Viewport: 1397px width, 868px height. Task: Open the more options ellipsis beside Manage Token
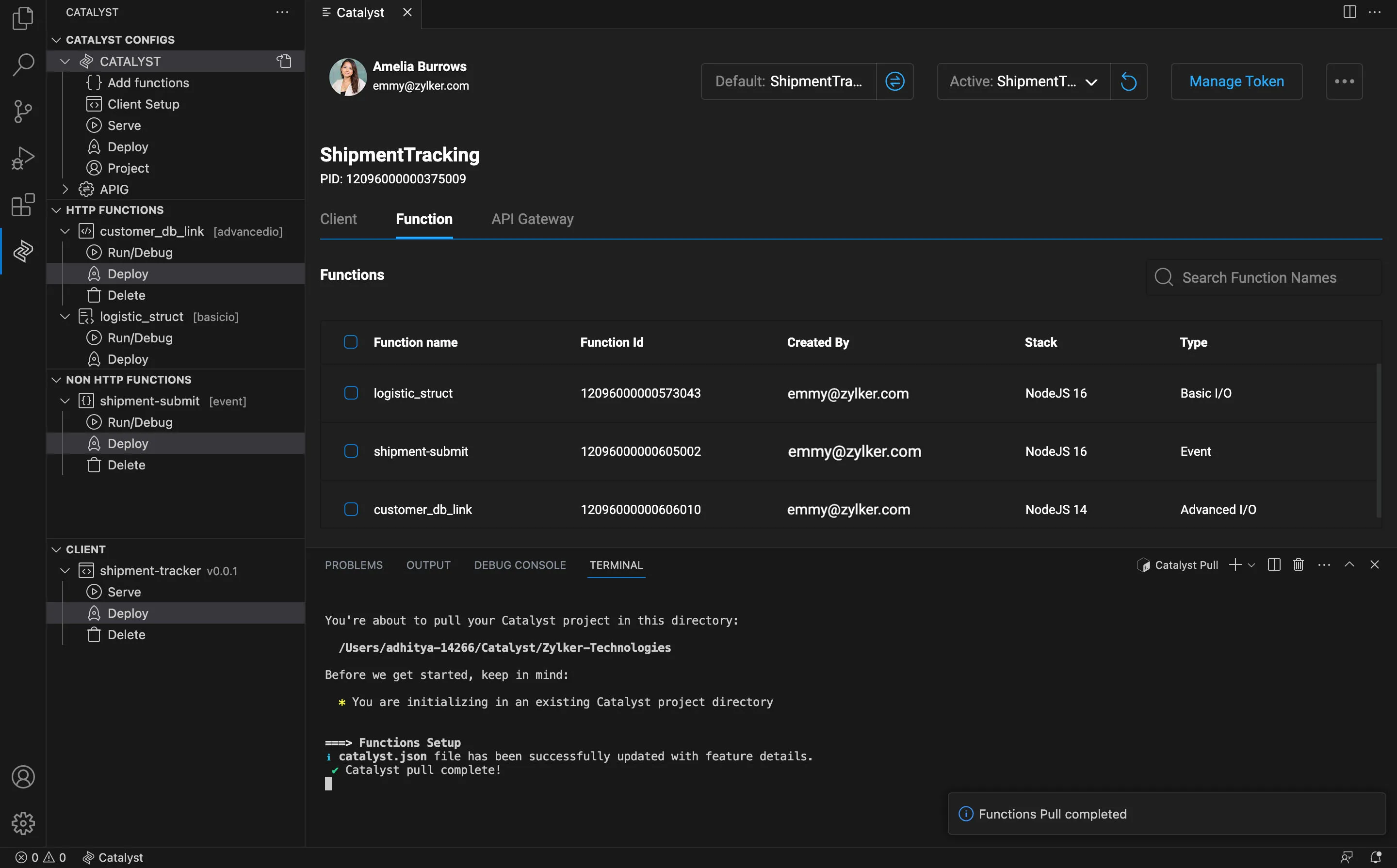coord(1344,81)
